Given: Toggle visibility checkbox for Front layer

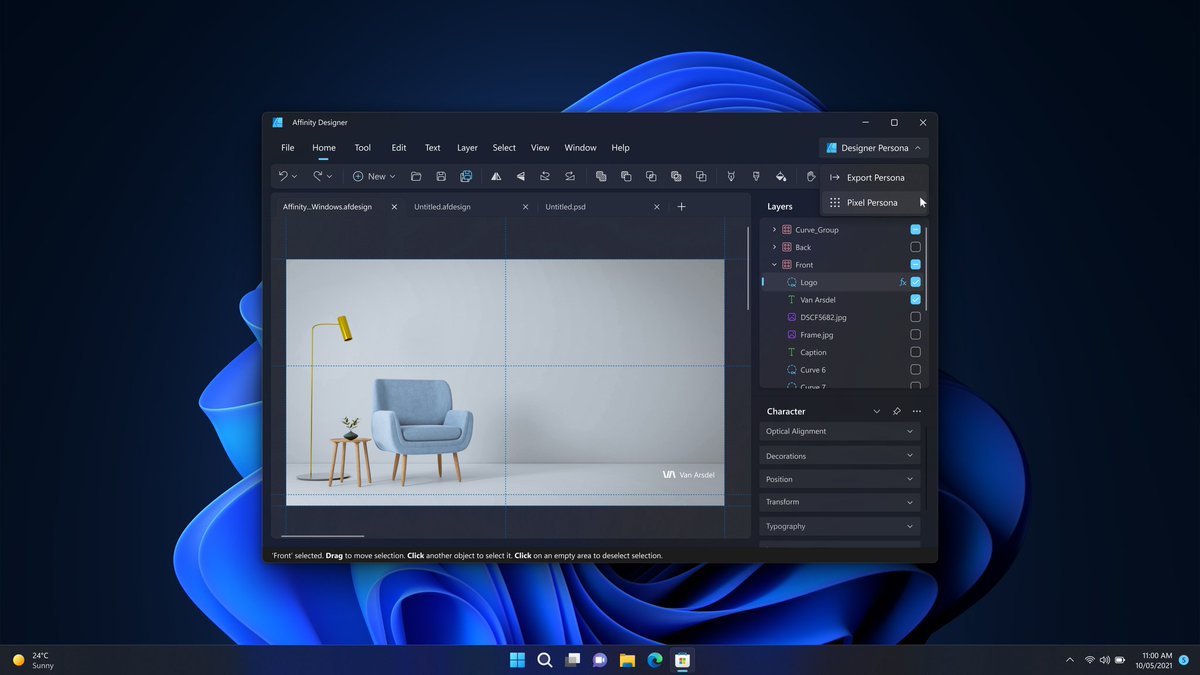Looking at the screenshot, I should coord(915,264).
